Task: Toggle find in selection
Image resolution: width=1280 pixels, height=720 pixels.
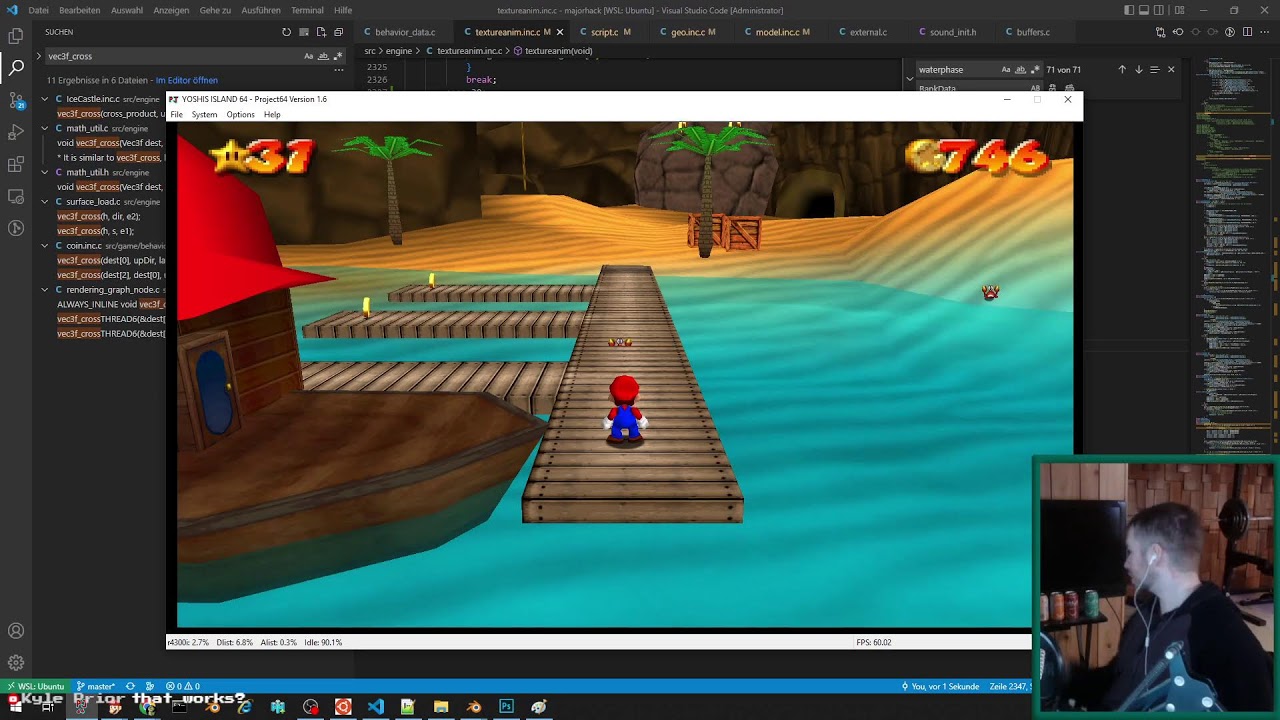Action: (x=1154, y=70)
